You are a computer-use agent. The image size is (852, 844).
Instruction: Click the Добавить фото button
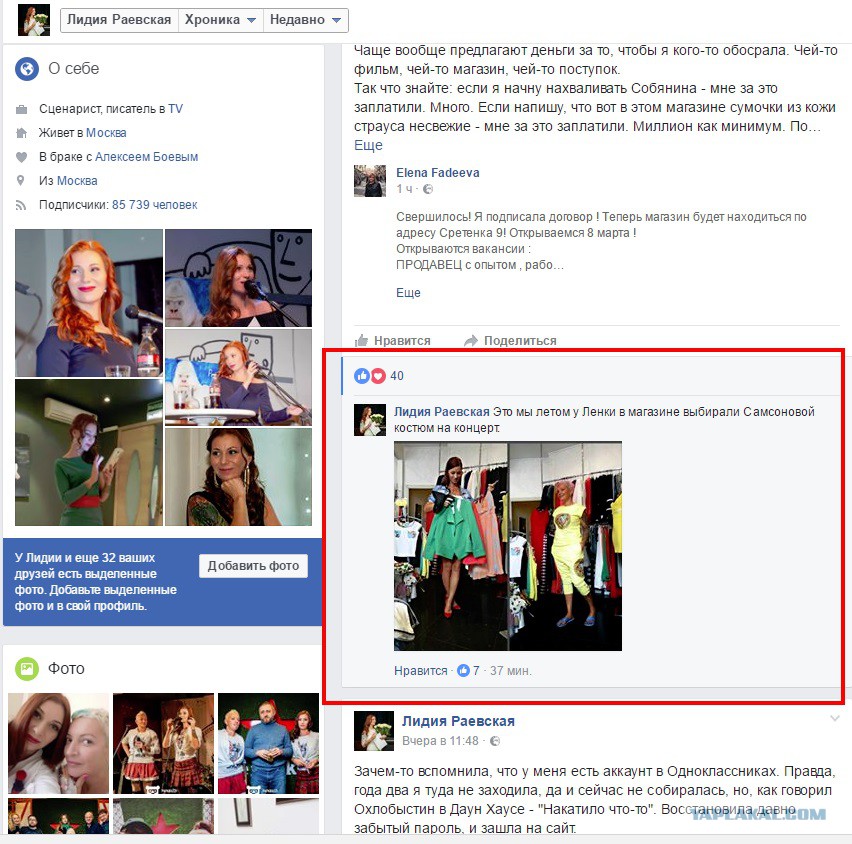[x=253, y=566]
